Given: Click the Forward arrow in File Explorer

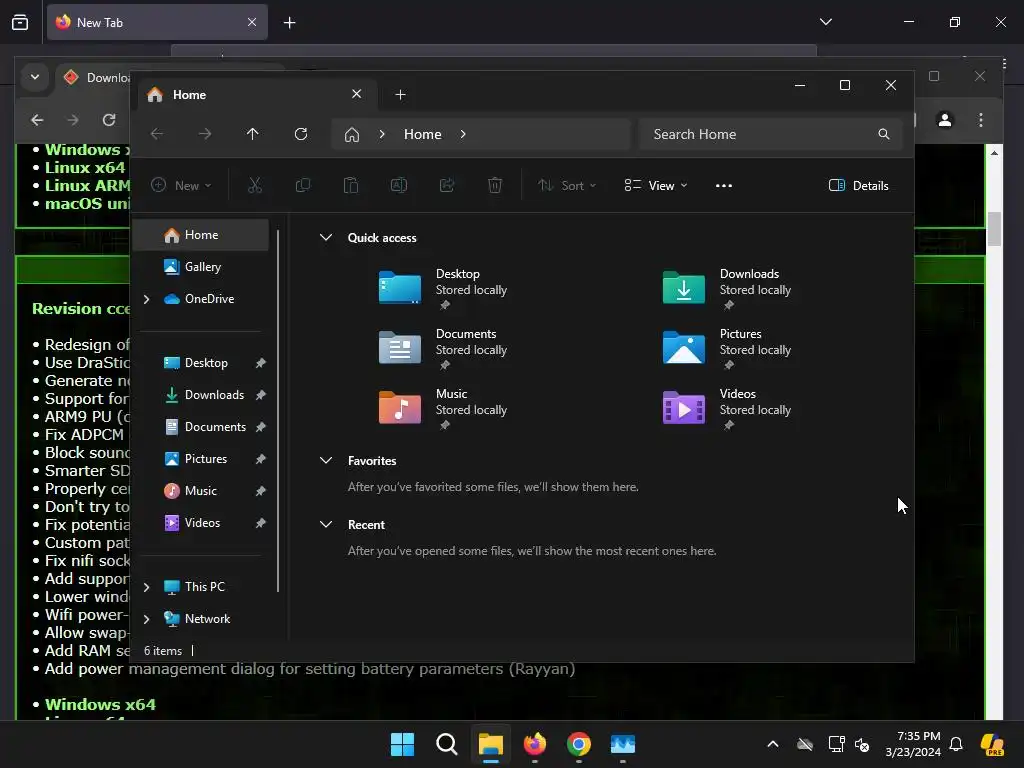Looking at the screenshot, I should 205,134.
